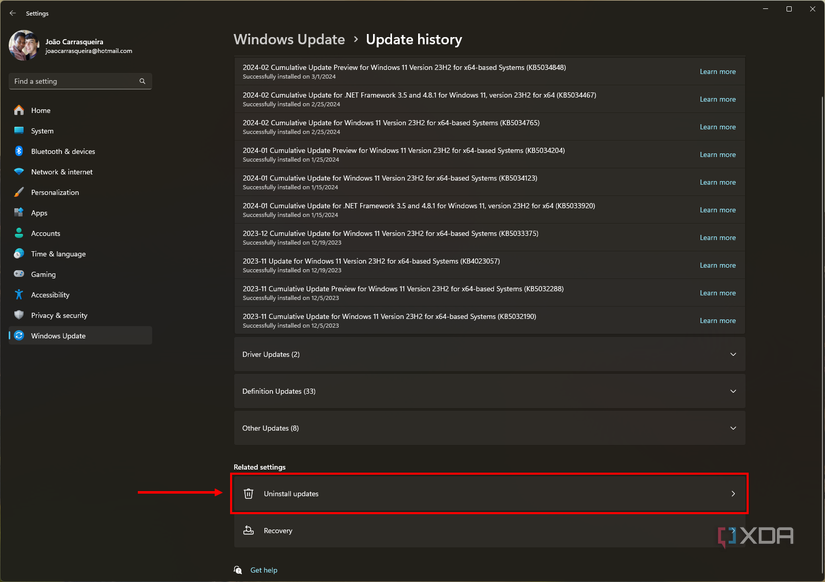Click the Gaming controller icon

click(19, 274)
